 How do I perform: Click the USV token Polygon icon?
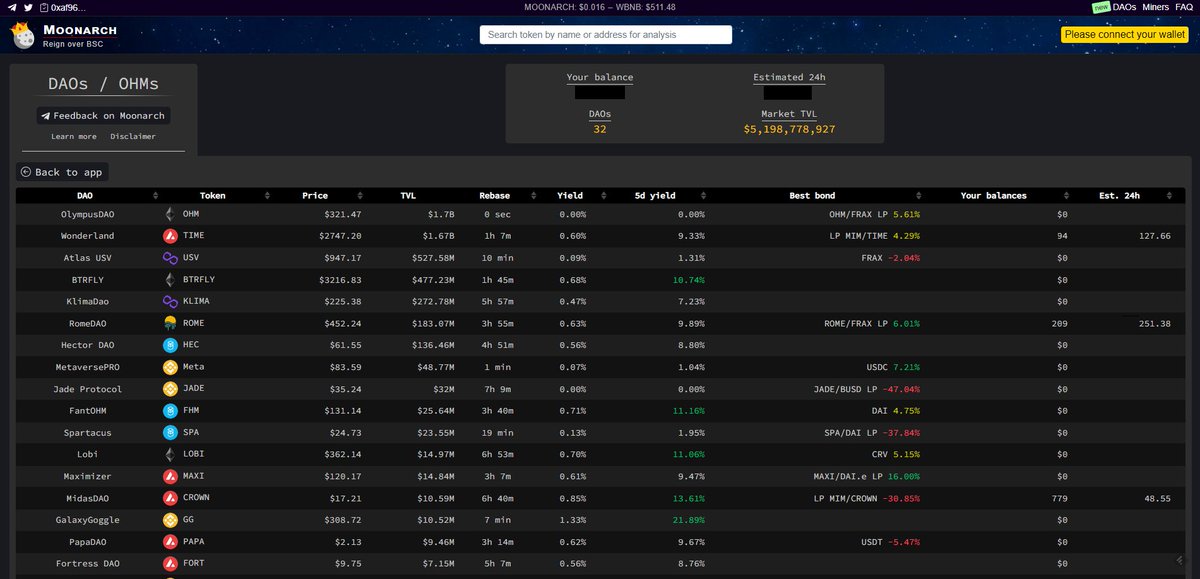pyautogui.click(x=170, y=258)
